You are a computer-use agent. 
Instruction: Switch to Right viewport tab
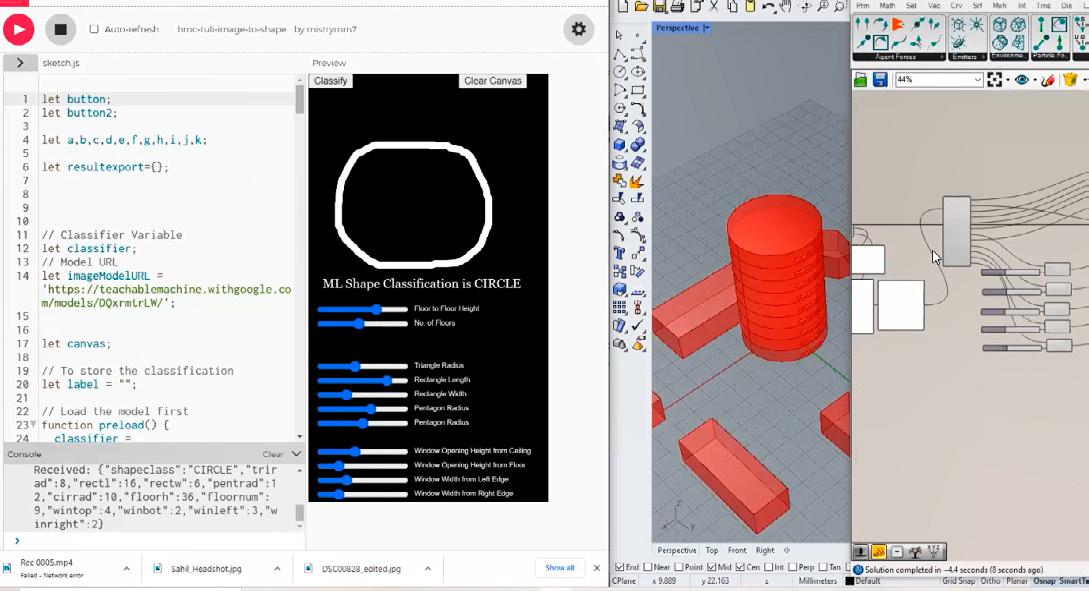click(x=765, y=550)
